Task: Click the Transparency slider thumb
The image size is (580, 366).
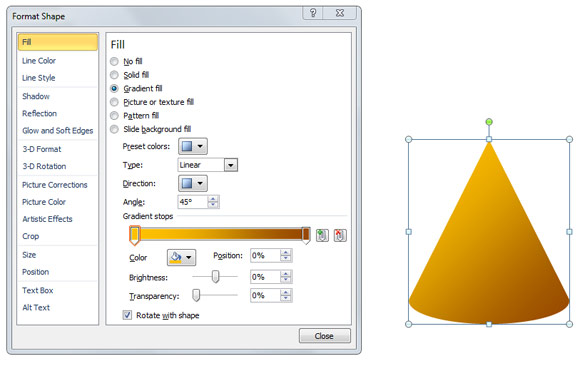Action: [196, 295]
